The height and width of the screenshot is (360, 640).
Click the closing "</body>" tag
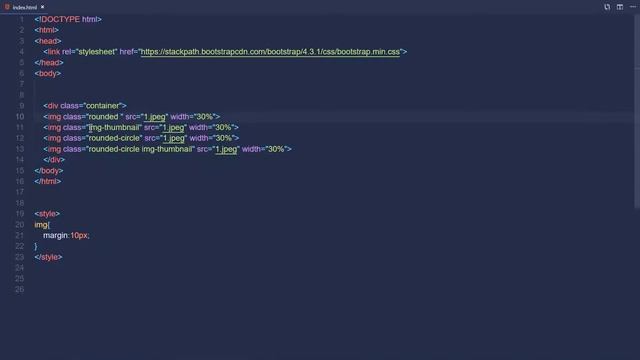coord(49,171)
